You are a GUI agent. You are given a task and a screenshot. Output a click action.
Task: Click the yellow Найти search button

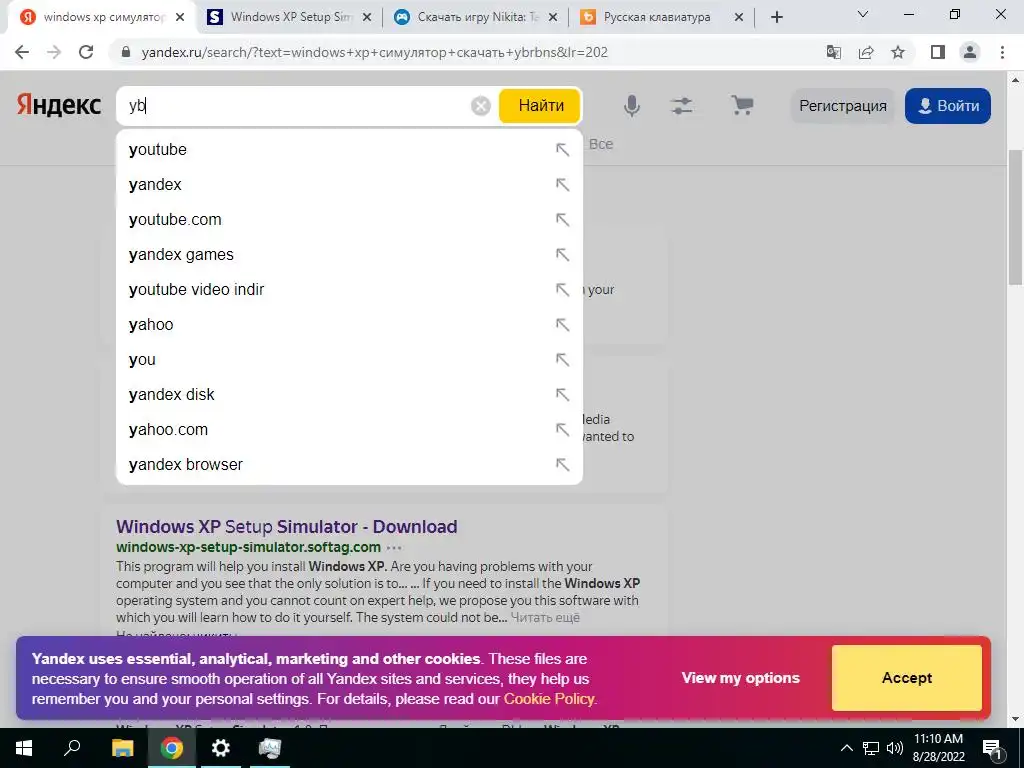pyautogui.click(x=540, y=106)
